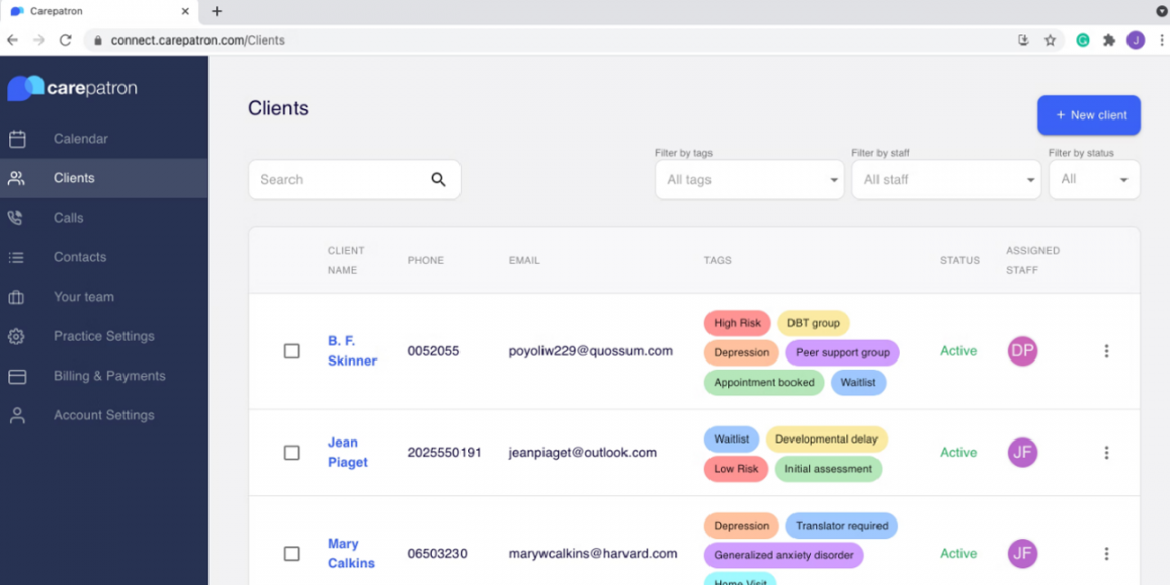Bookmark page with star icon
Image resolution: width=1170 pixels, height=585 pixels.
(x=1050, y=40)
